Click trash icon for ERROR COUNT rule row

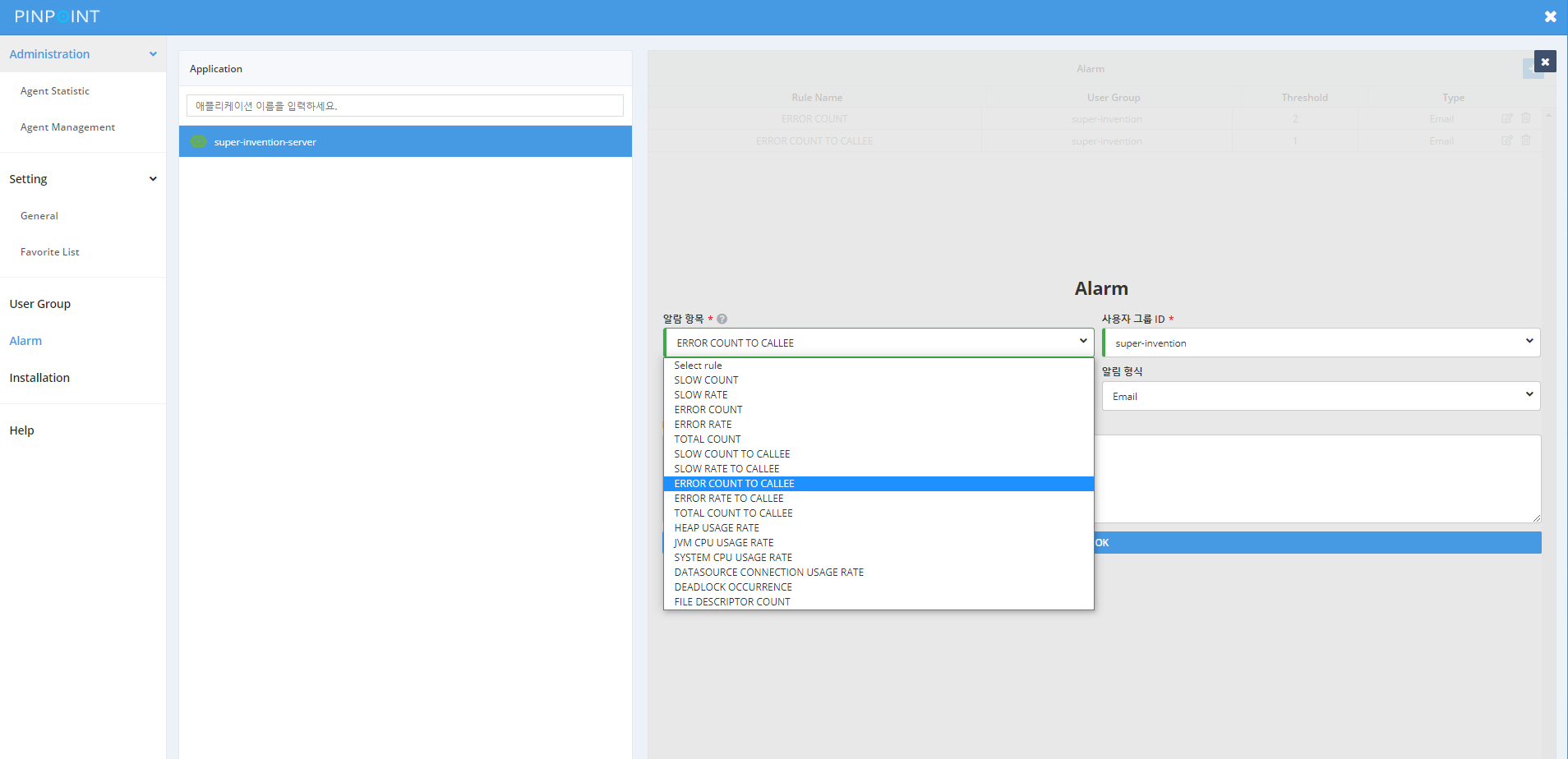click(1526, 118)
